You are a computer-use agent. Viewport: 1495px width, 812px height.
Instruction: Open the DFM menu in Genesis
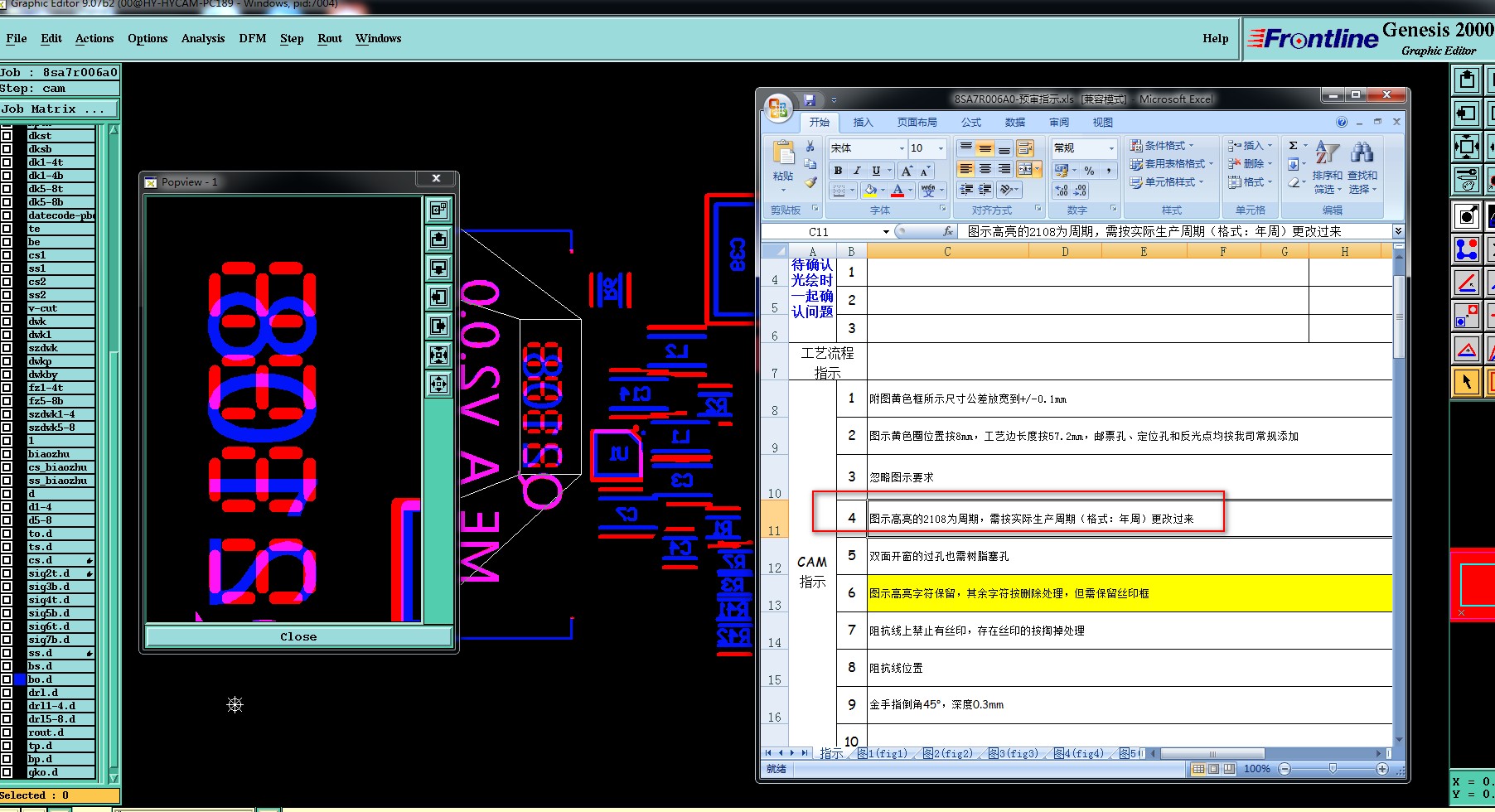click(x=253, y=38)
